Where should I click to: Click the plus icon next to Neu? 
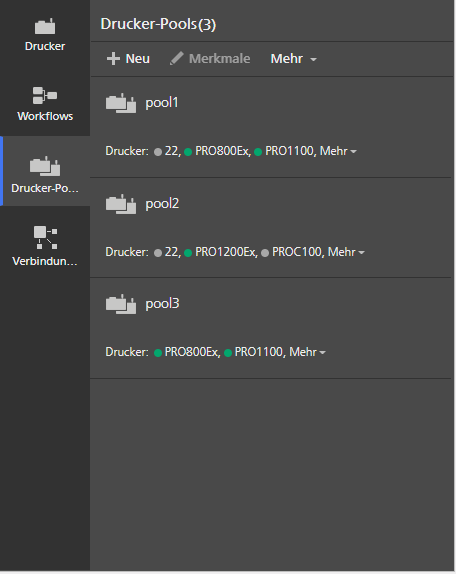pos(113,59)
